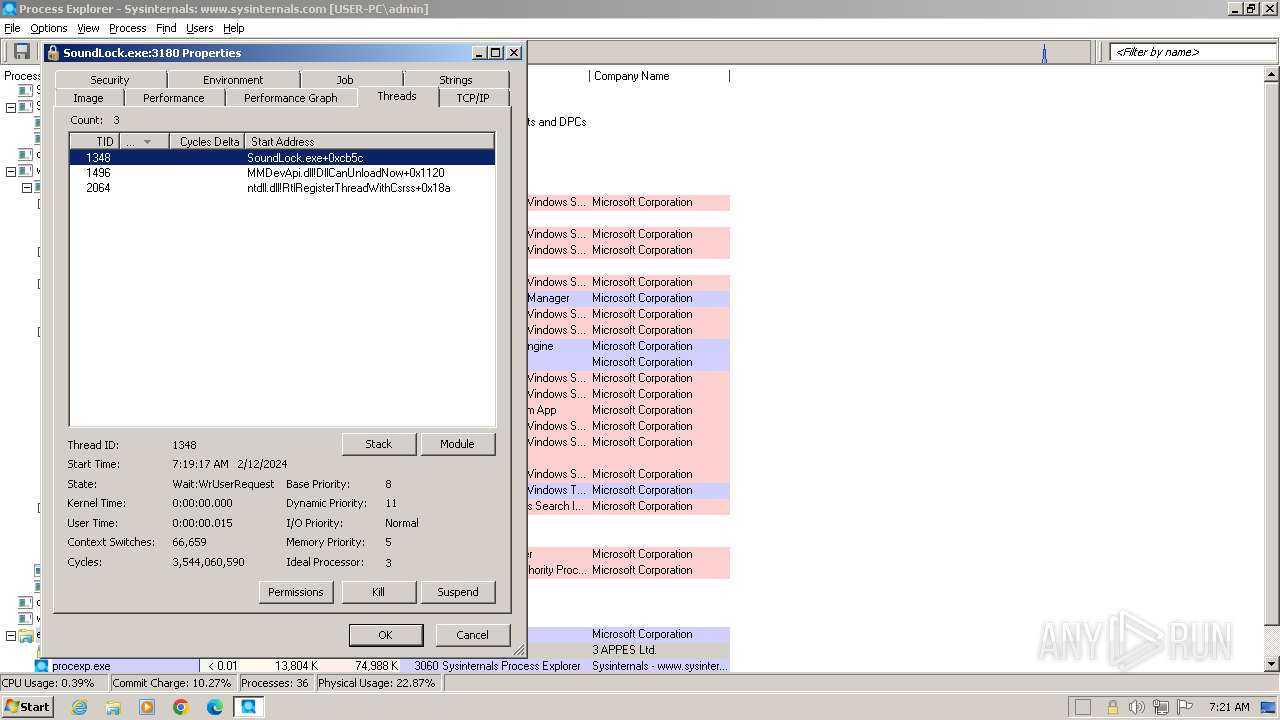1280x720 pixels.
Task: Click the Start button
Action: click(x=27, y=707)
